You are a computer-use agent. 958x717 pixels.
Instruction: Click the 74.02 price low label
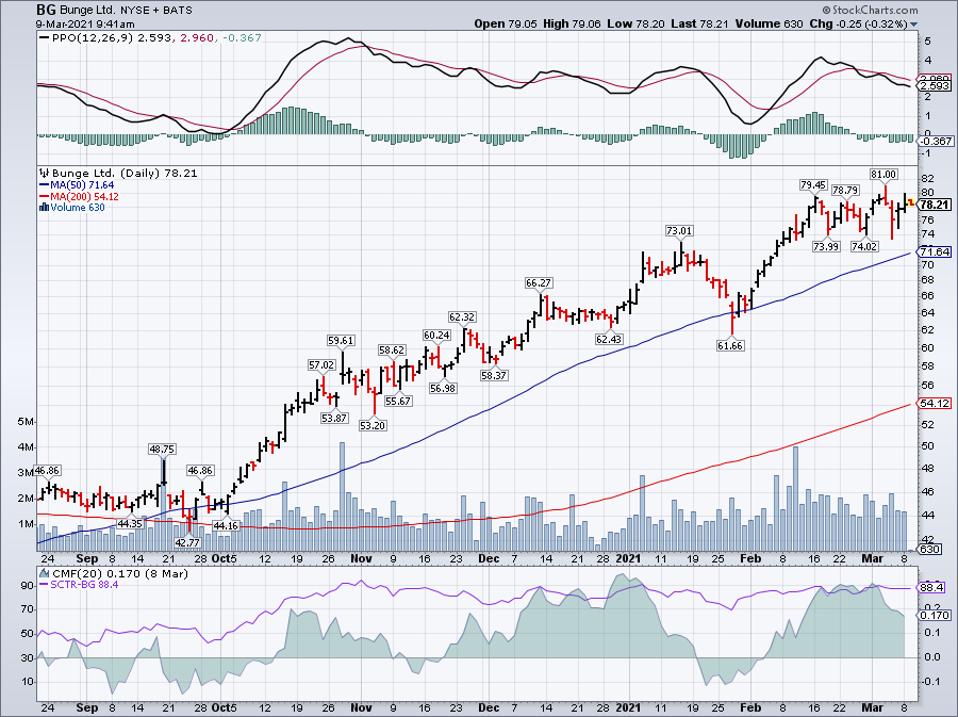tap(865, 246)
